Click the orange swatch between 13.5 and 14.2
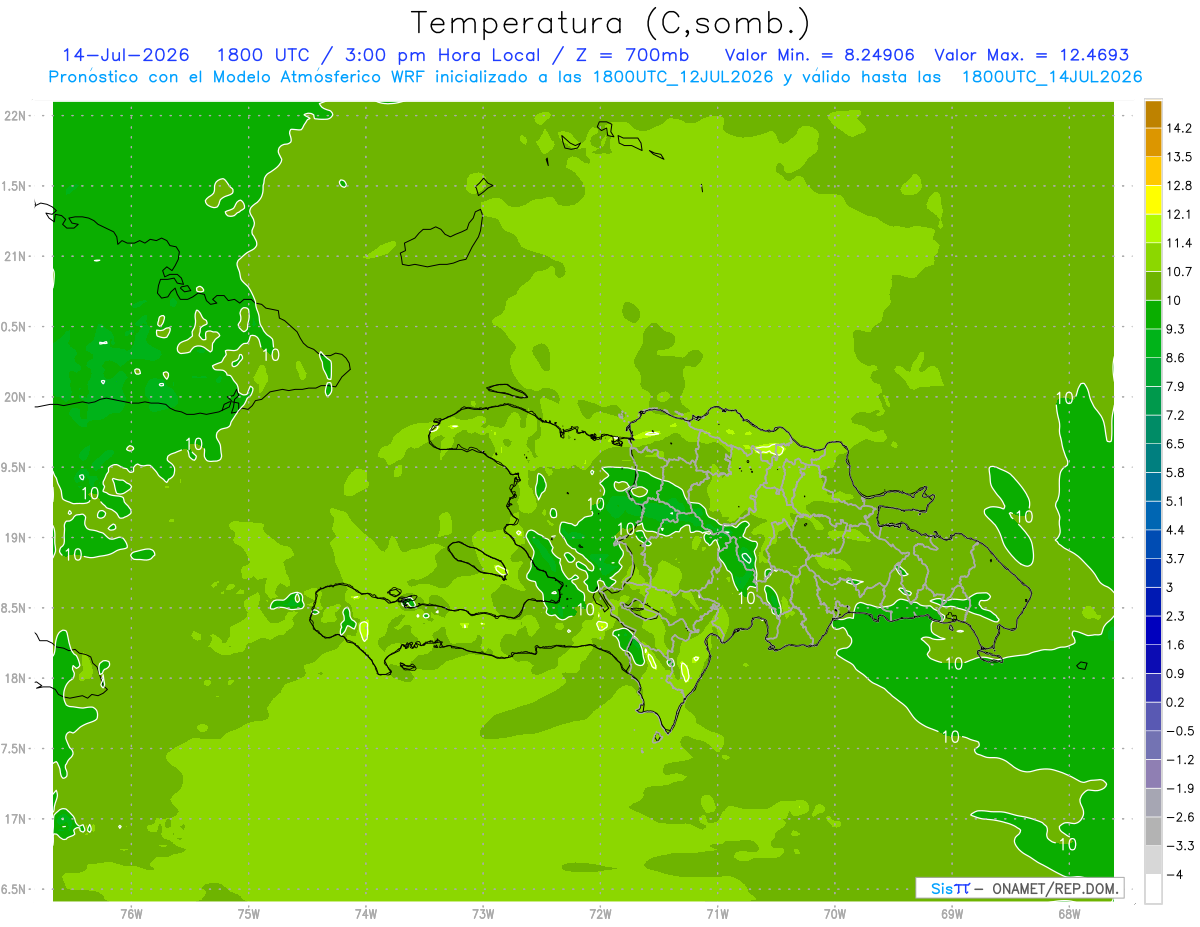This screenshot has height=927, width=1200. [1153, 142]
